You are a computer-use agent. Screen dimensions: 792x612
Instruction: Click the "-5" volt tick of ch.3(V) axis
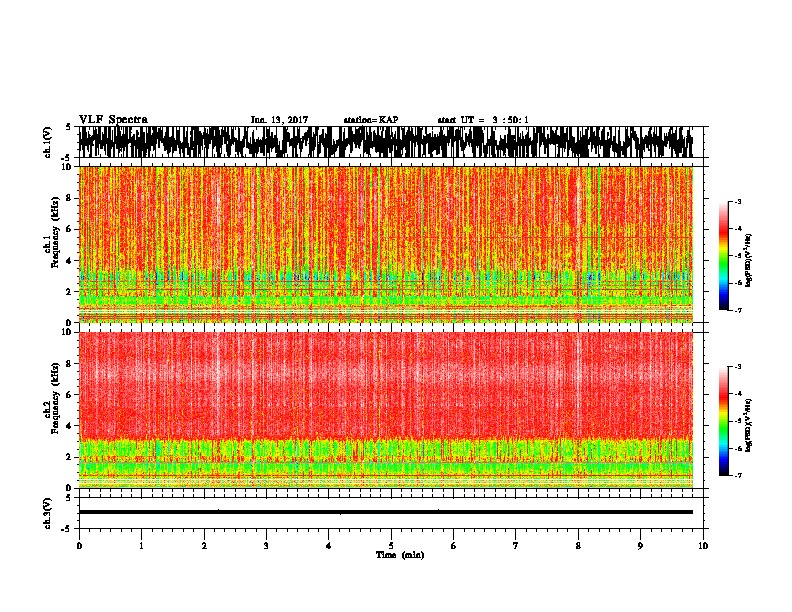pyautogui.click(x=67, y=529)
